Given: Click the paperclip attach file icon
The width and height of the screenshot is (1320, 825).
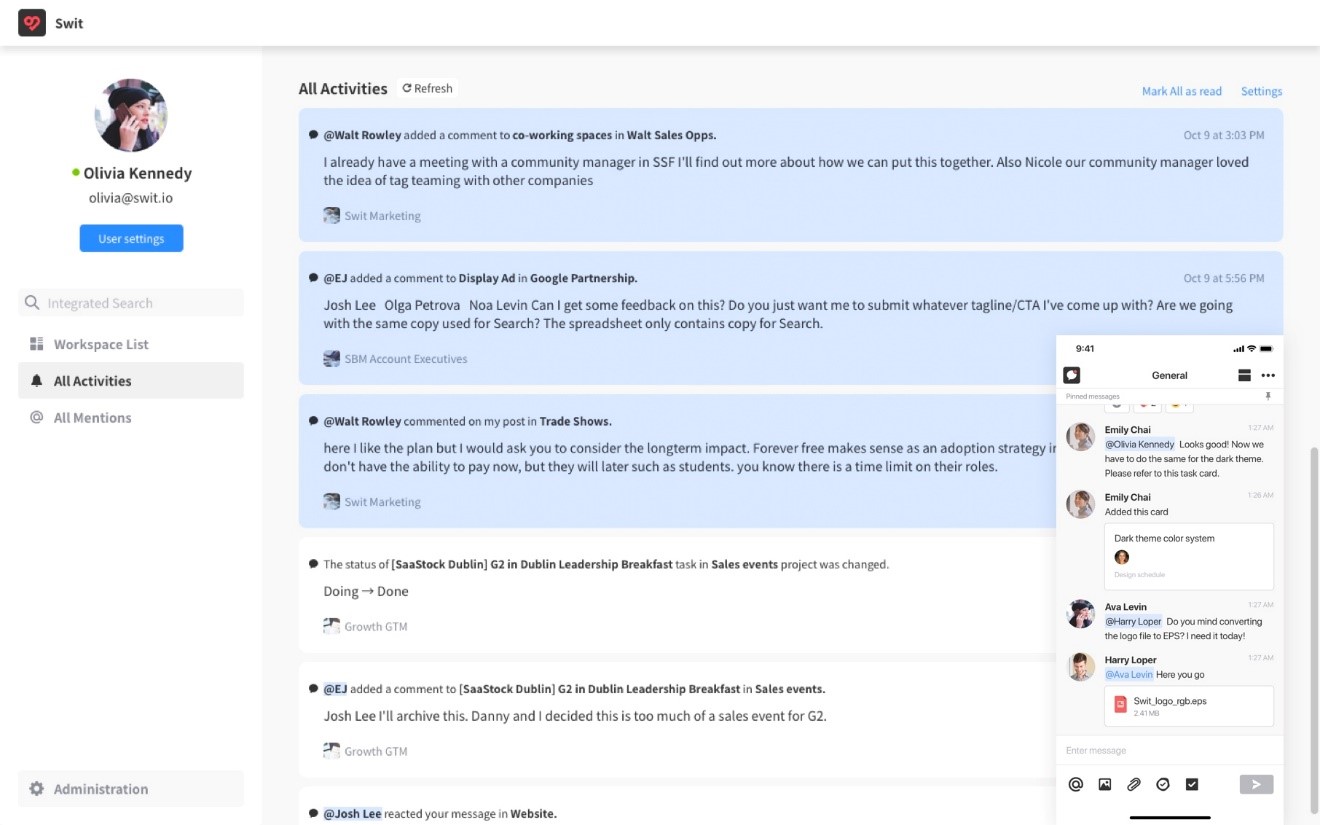Looking at the screenshot, I should tap(1134, 785).
